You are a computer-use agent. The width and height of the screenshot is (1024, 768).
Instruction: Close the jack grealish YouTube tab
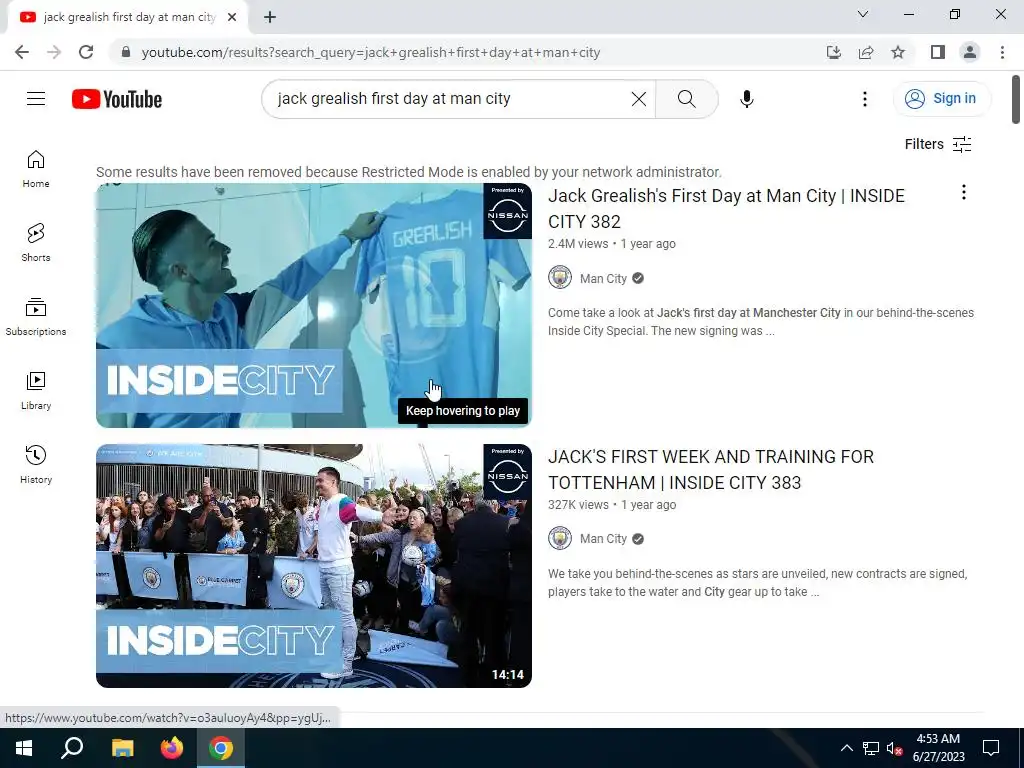tap(232, 17)
